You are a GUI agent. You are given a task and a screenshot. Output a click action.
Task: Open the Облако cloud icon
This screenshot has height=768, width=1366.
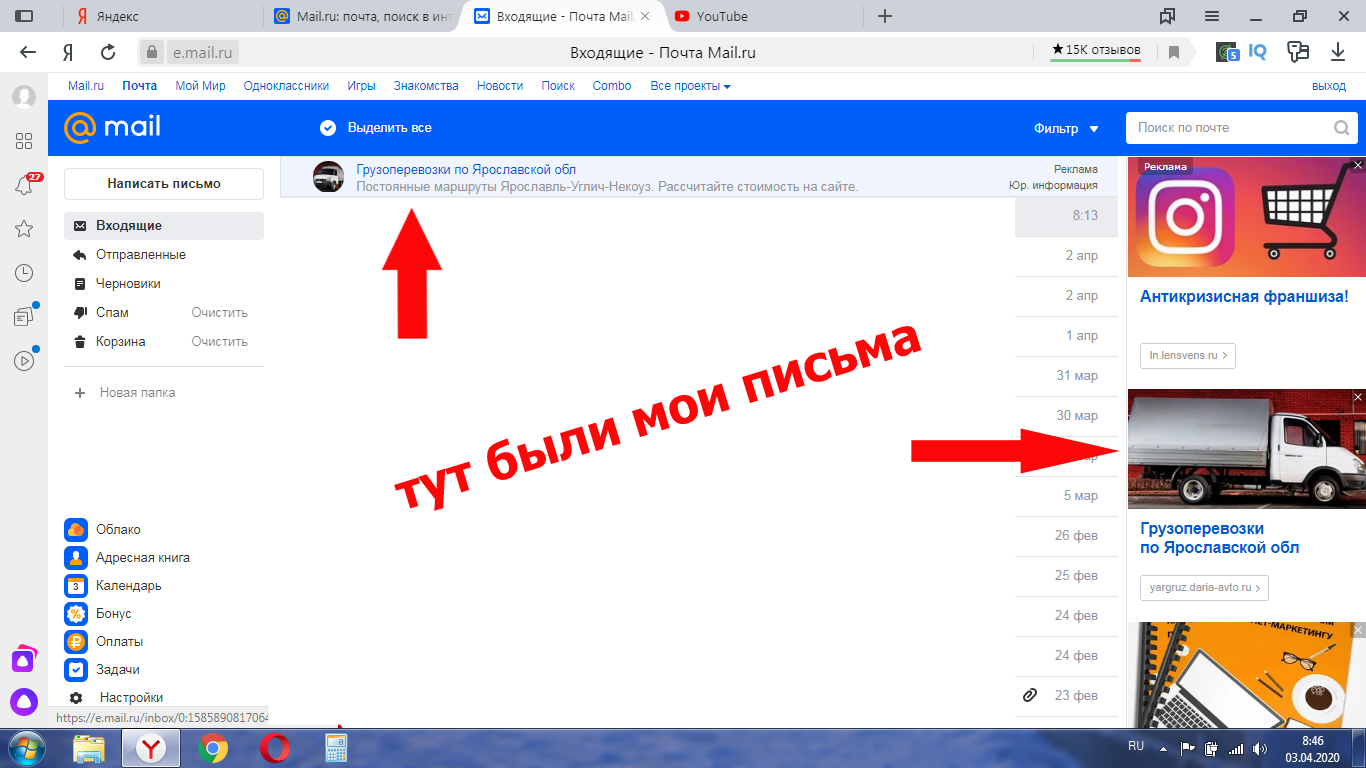click(75, 530)
